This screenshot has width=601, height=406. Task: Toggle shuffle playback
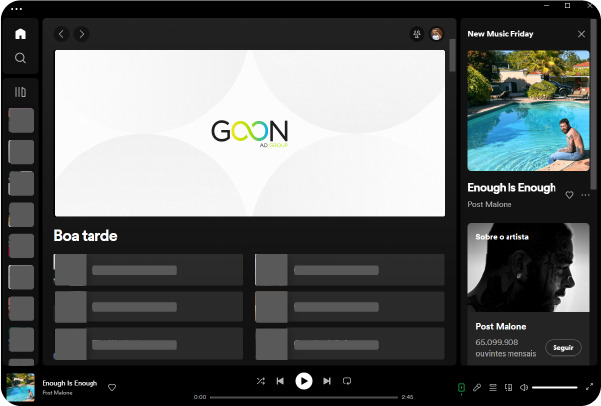click(x=261, y=381)
